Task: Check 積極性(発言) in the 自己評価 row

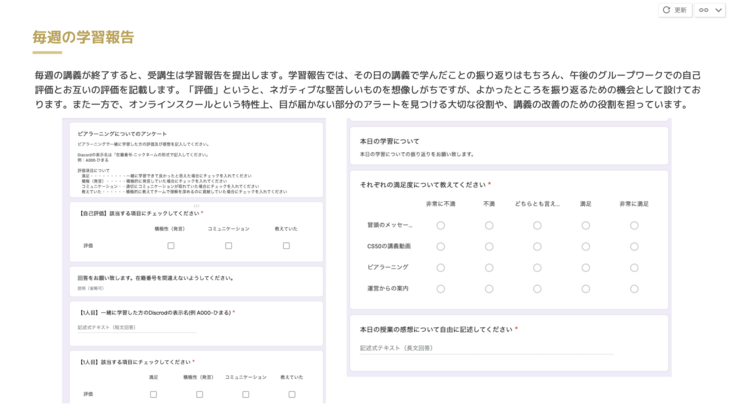Action: pyautogui.click(x=171, y=245)
